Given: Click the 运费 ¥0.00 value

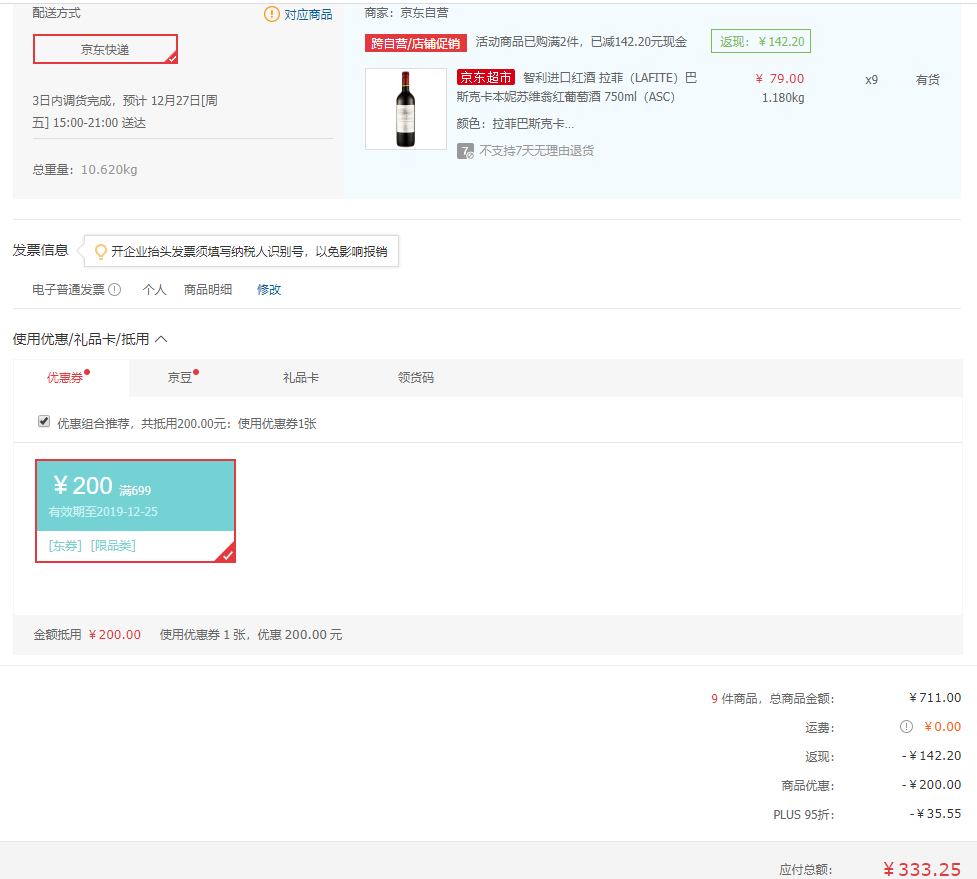Looking at the screenshot, I should (x=943, y=726).
